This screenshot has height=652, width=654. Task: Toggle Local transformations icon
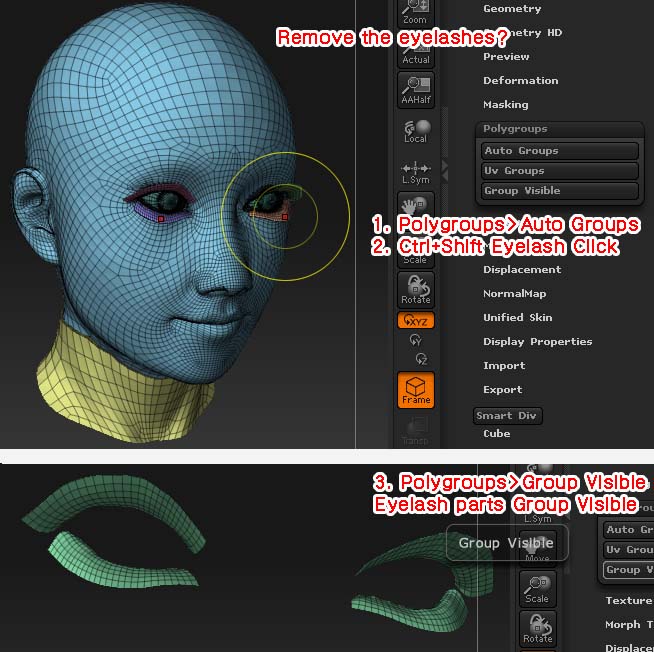pyautogui.click(x=416, y=131)
